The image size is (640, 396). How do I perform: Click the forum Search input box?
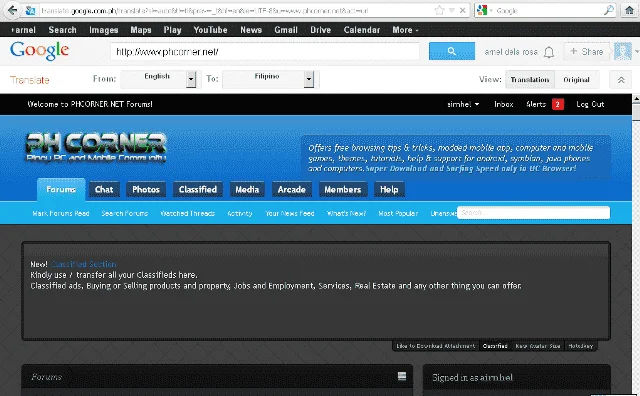[x=533, y=213]
